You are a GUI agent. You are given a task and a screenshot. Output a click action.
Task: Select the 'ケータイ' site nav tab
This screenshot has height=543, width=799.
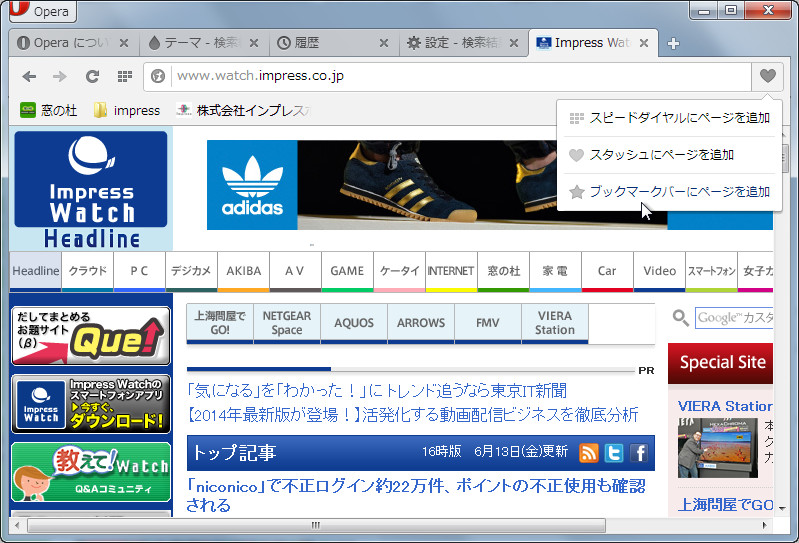pyautogui.click(x=399, y=271)
